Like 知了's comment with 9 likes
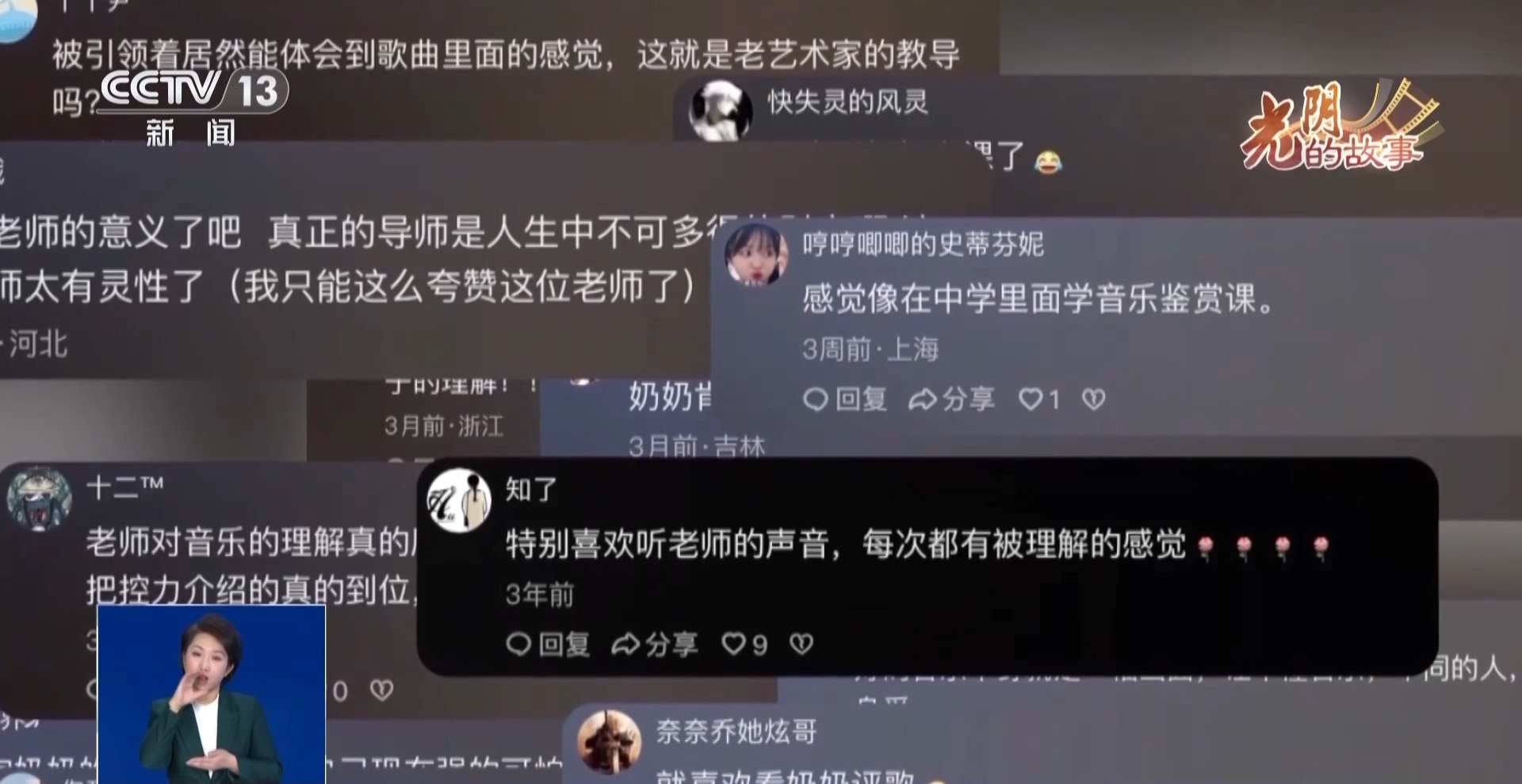Image resolution: width=1522 pixels, height=784 pixels. tap(733, 644)
